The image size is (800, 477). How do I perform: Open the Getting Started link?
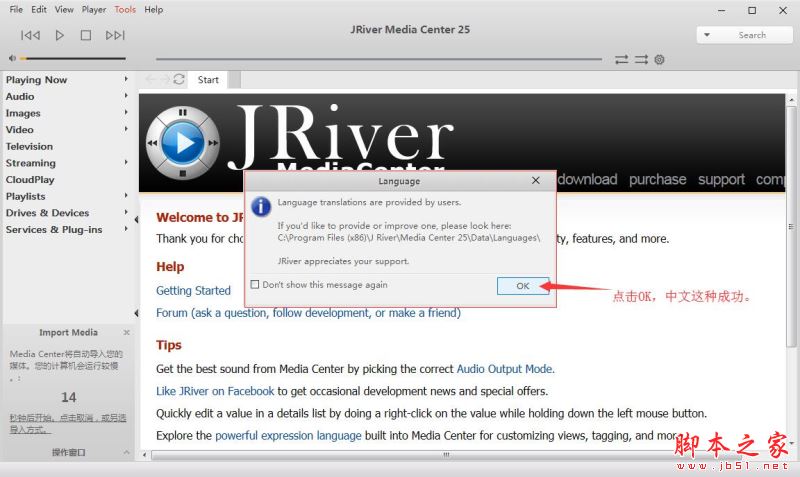pyautogui.click(x=193, y=291)
